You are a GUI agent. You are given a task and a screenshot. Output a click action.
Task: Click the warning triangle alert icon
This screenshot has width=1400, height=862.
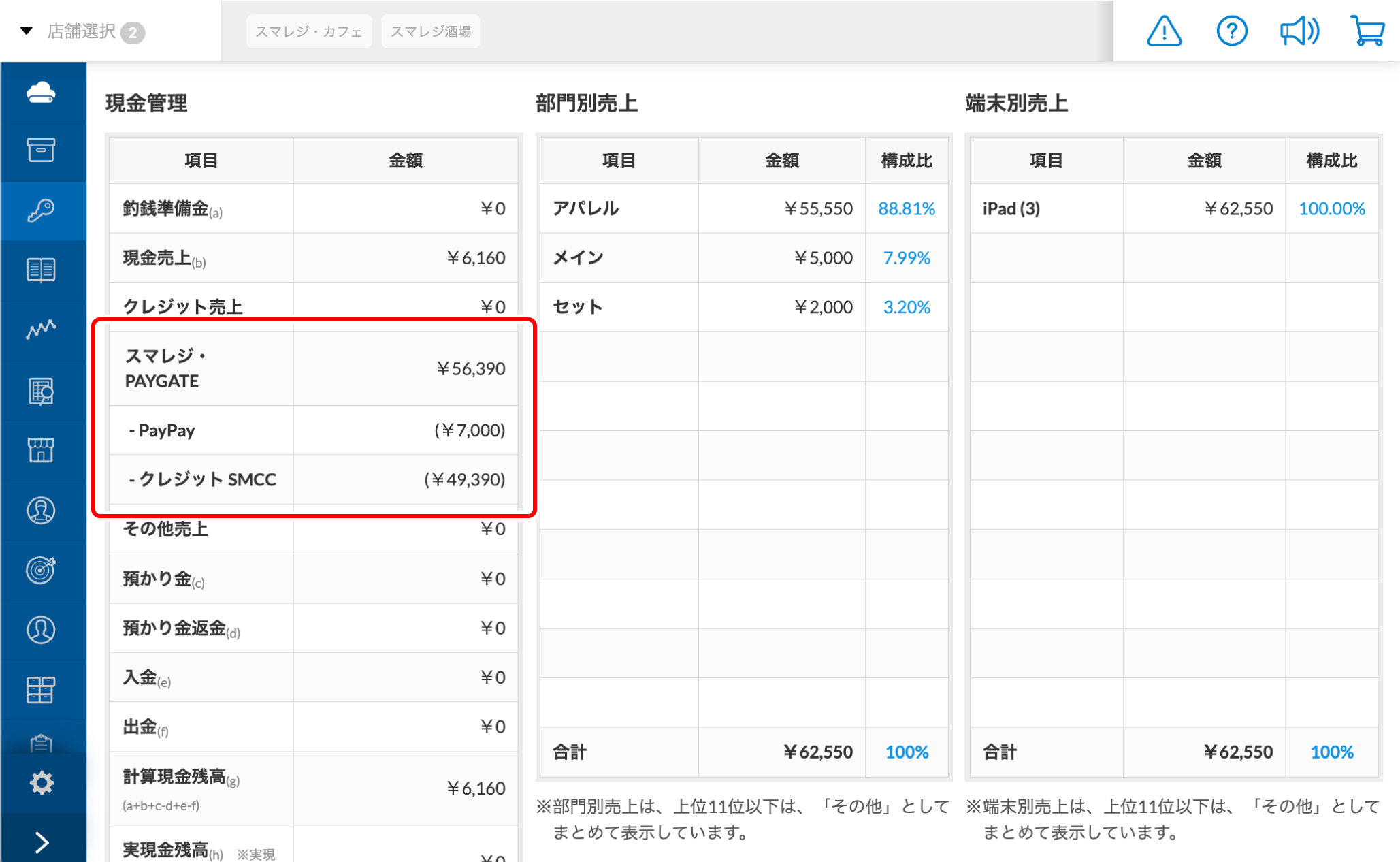[x=1164, y=31]
